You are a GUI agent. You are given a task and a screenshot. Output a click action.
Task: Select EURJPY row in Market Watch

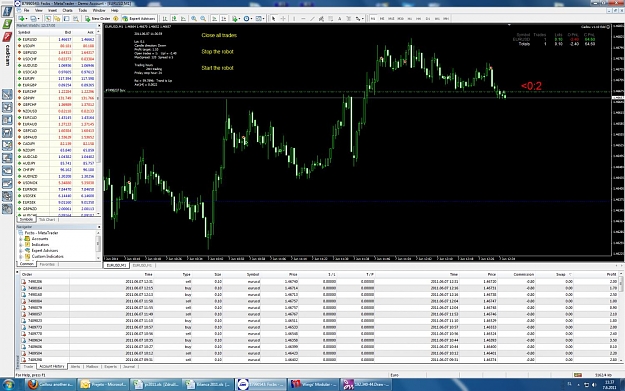tap(56, 79)
